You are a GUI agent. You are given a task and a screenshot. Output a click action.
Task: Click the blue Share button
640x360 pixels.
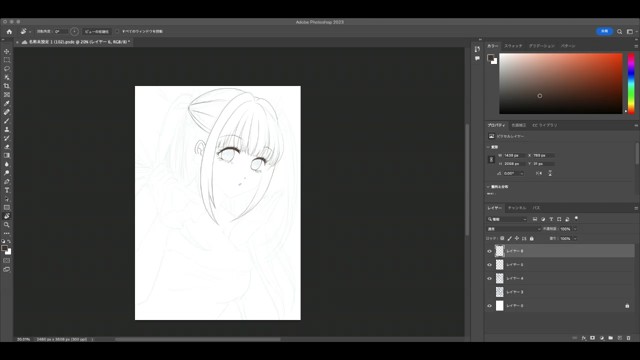click(x=604, y=31)
